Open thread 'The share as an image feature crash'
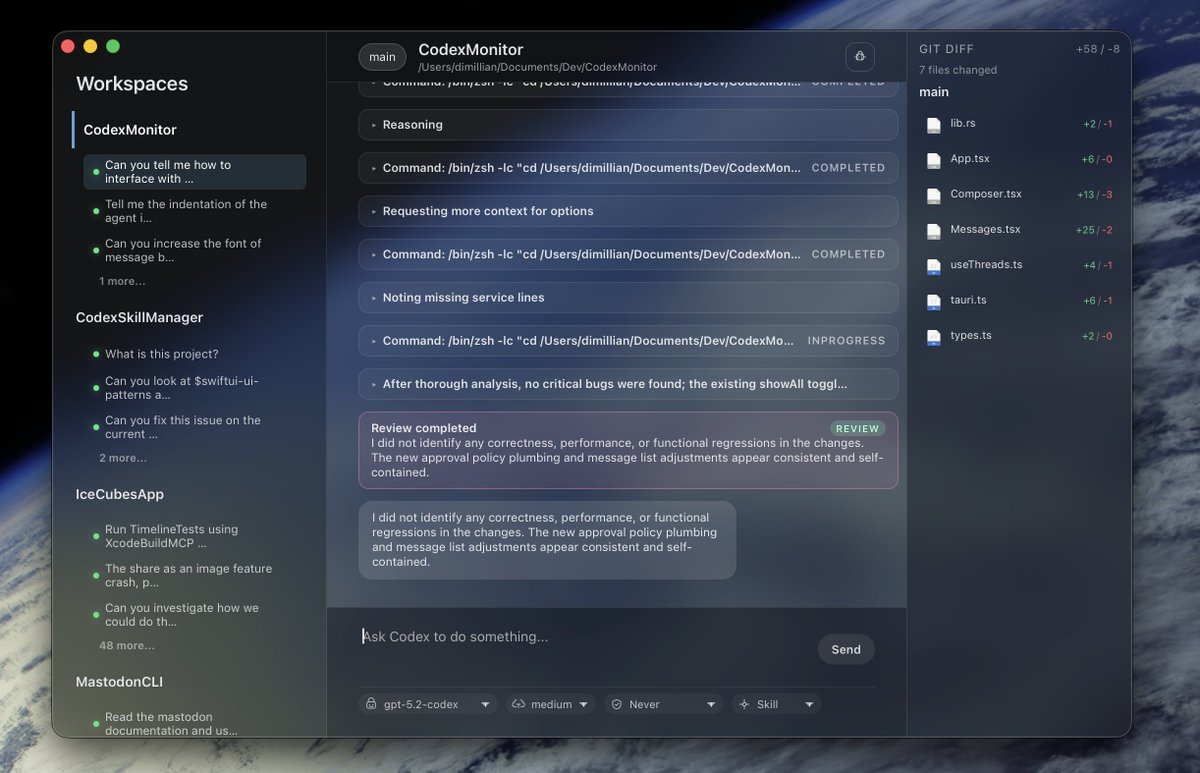This screenshot has width=1200, height=773. (x=195, y=576)
